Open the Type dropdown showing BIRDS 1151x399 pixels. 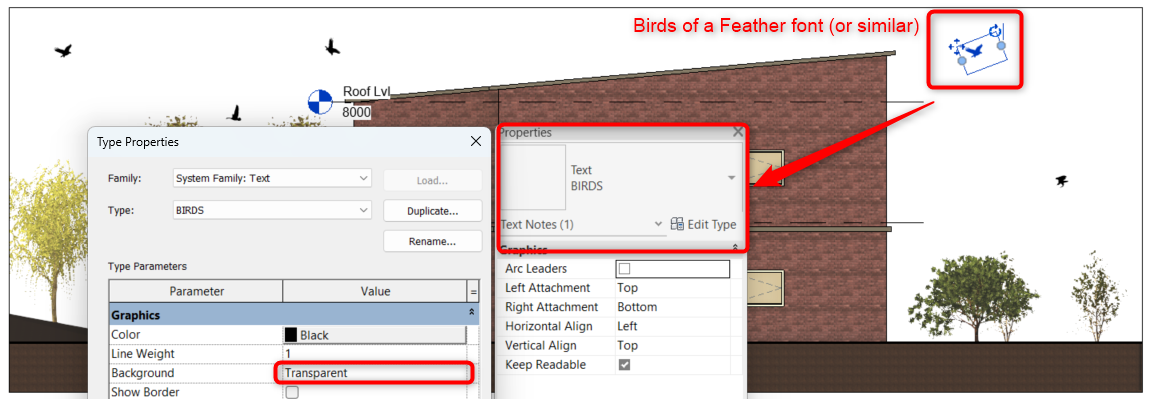[272, 210]
